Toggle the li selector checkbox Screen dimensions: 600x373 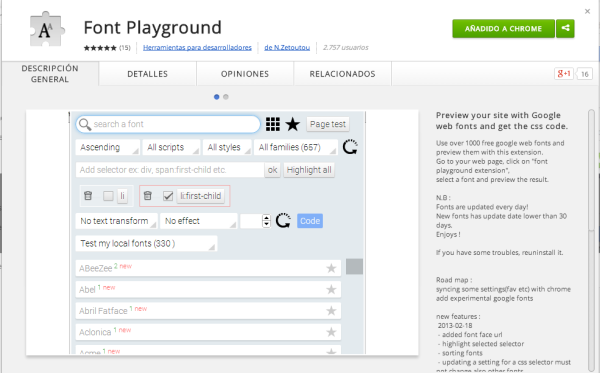click(x=108, y=196)
